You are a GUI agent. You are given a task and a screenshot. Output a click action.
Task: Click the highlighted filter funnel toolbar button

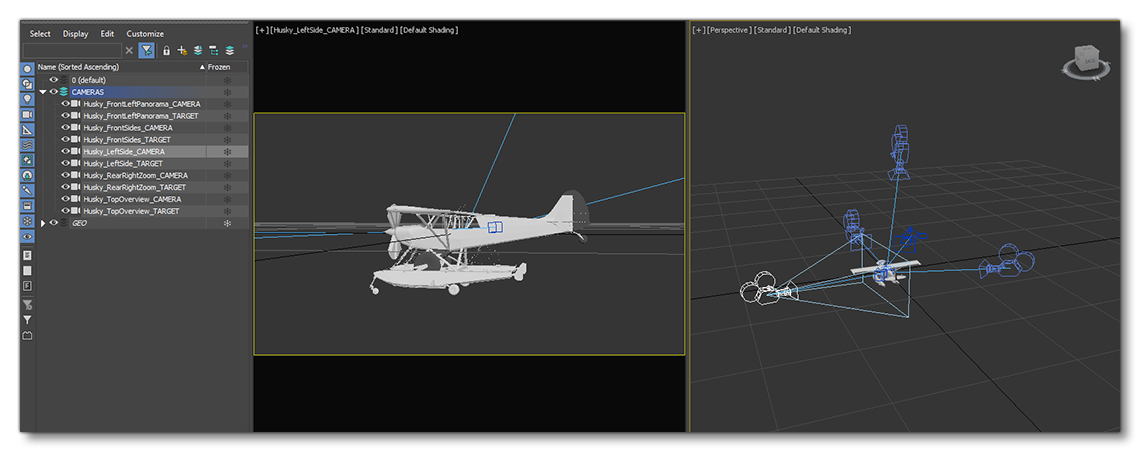pyautogui.click(x=146, y=50)
